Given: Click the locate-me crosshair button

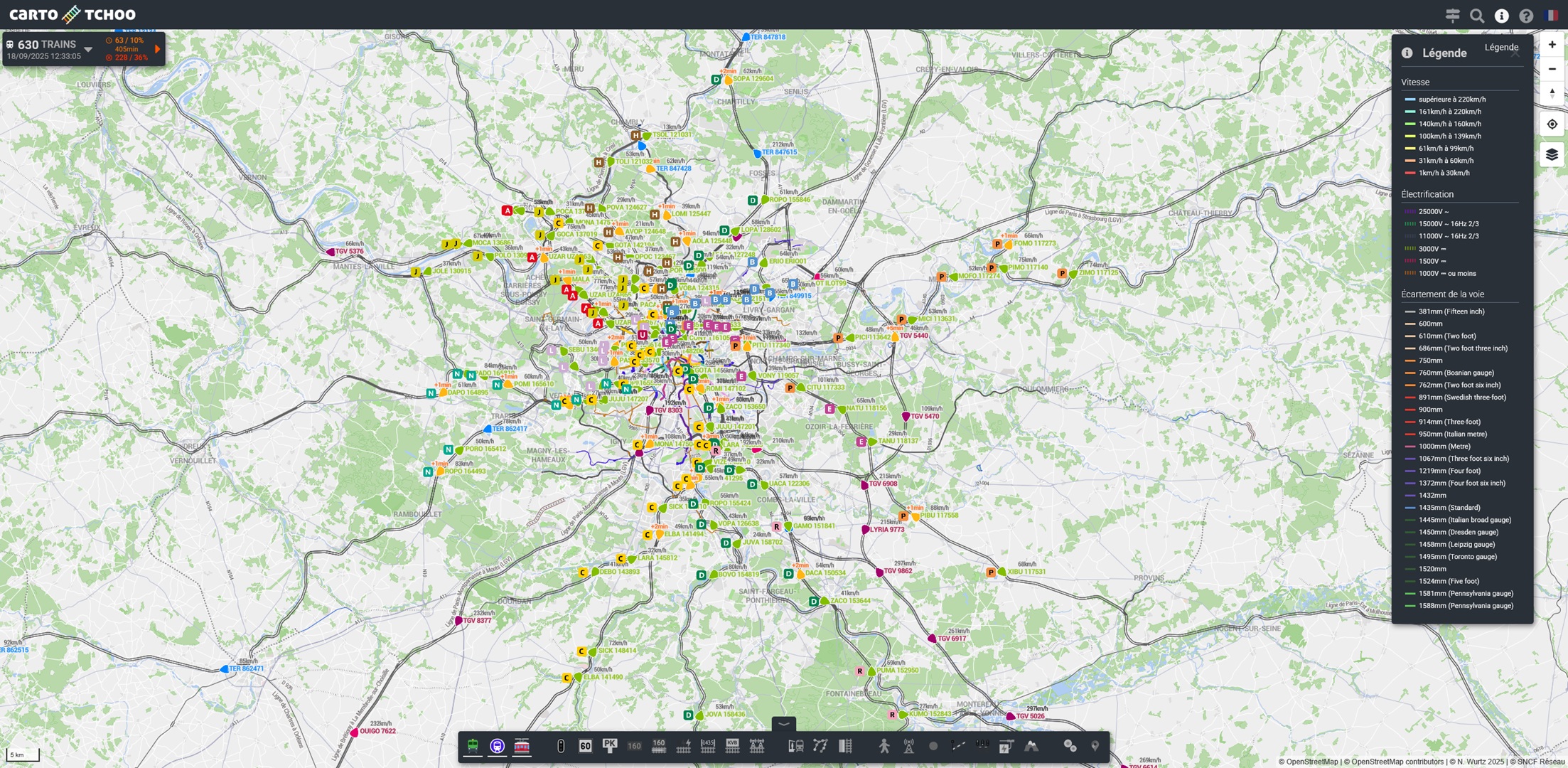Looking at the screenshot, I should tap(1552, 124).
